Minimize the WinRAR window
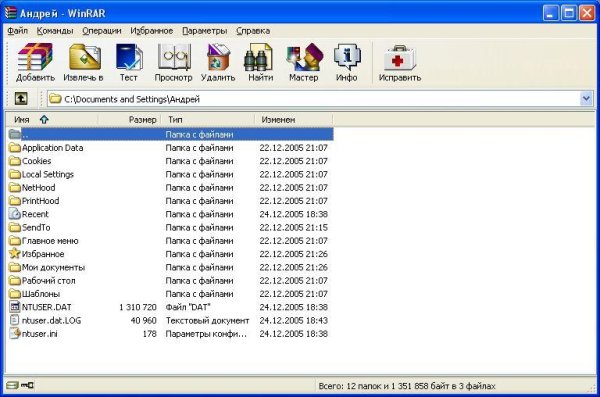The image size is (600, 397). (550, 13)
